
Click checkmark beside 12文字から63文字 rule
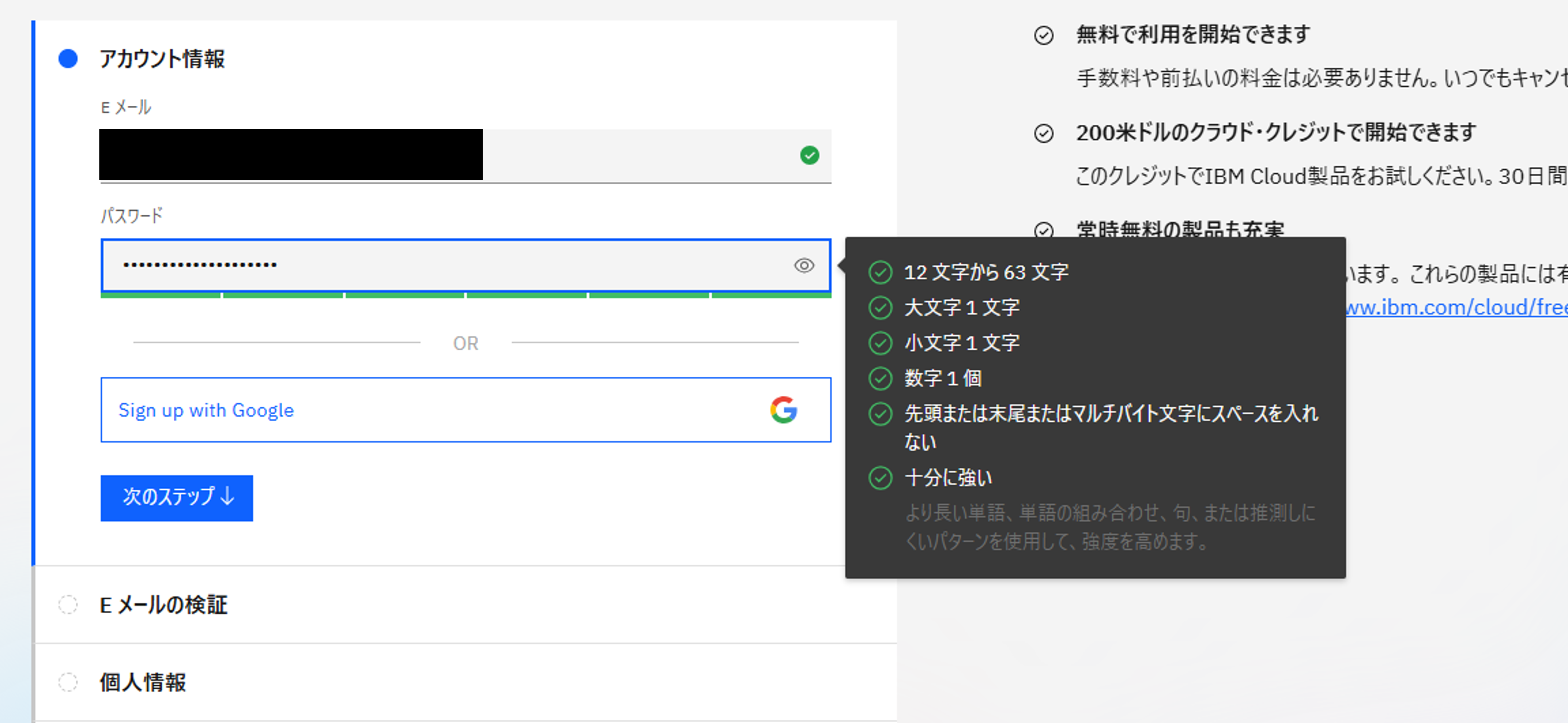[880, 272]
